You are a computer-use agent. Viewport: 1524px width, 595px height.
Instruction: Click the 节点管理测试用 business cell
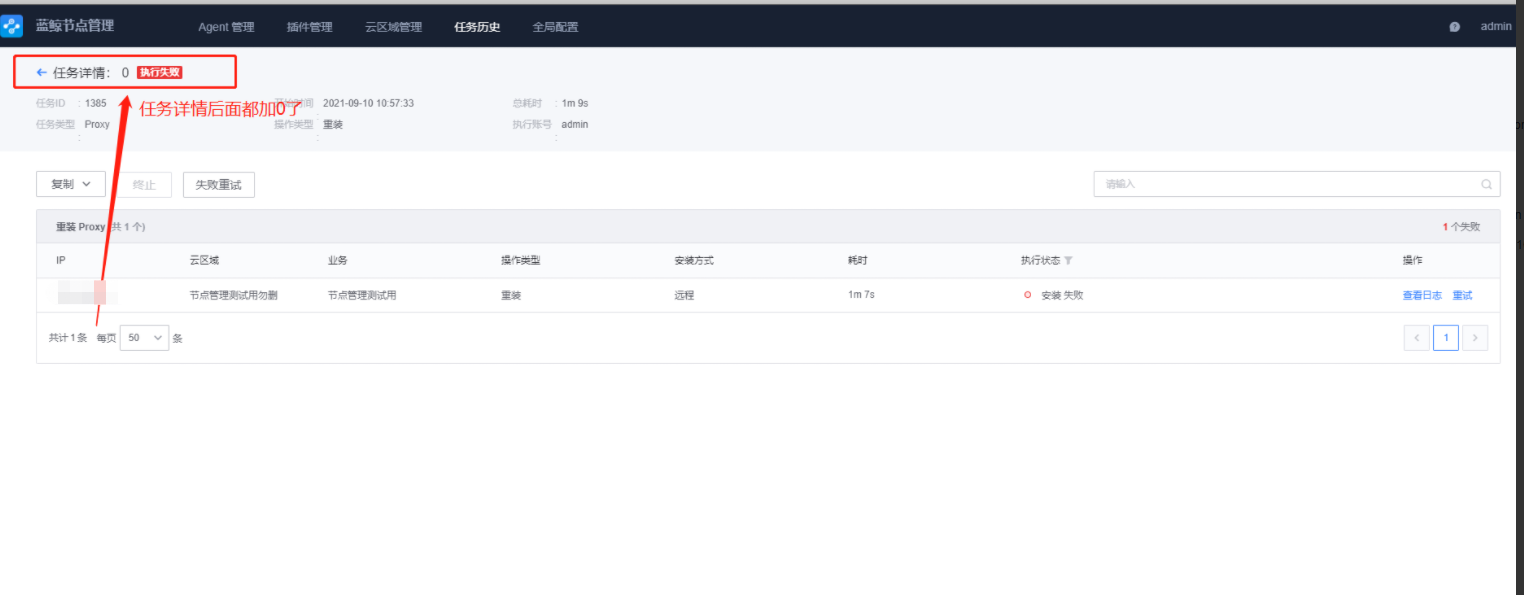(x=362, y=296)
